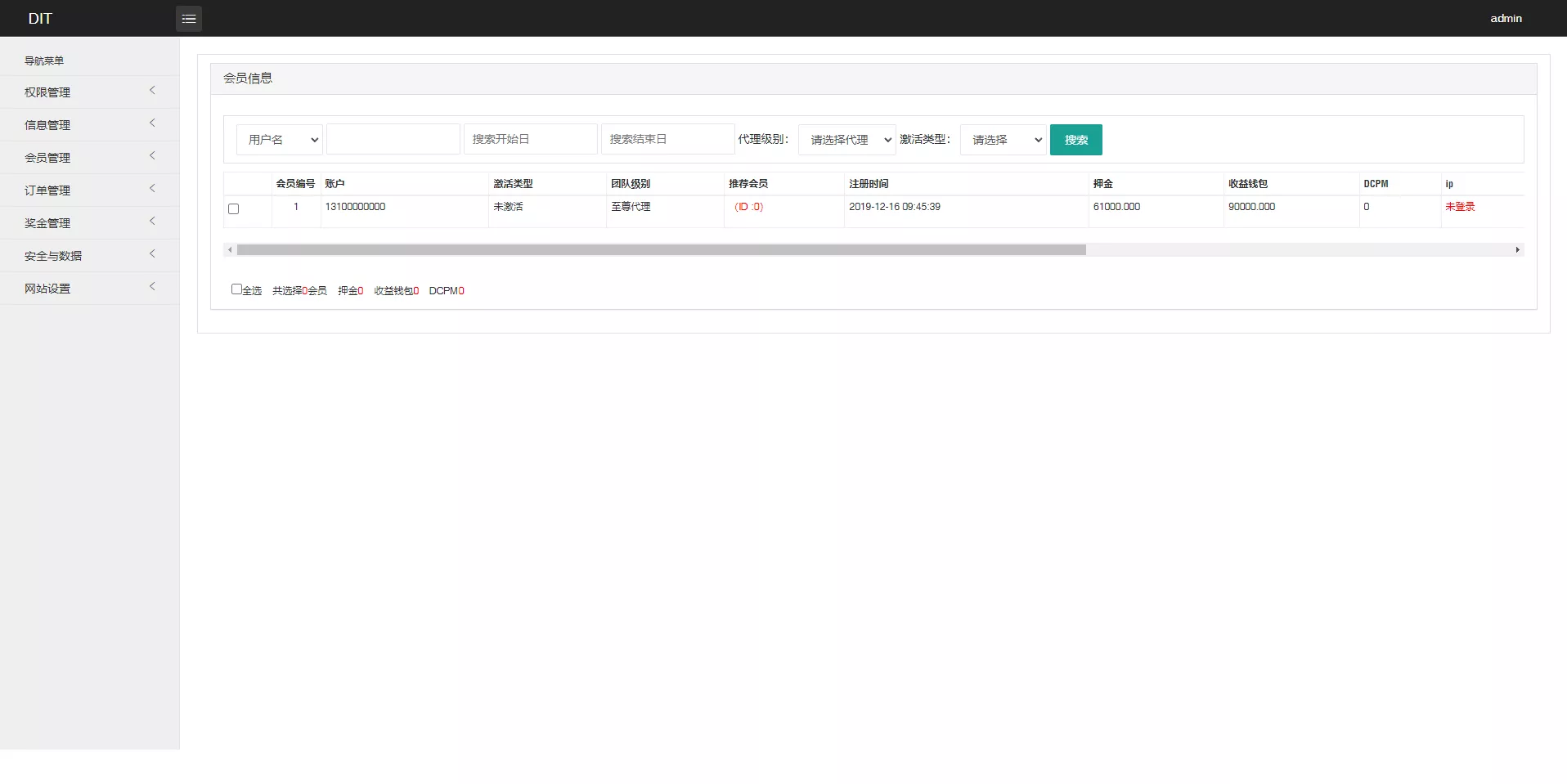Open the 激活类型 请选择 dropdown

click(1003, 140)
